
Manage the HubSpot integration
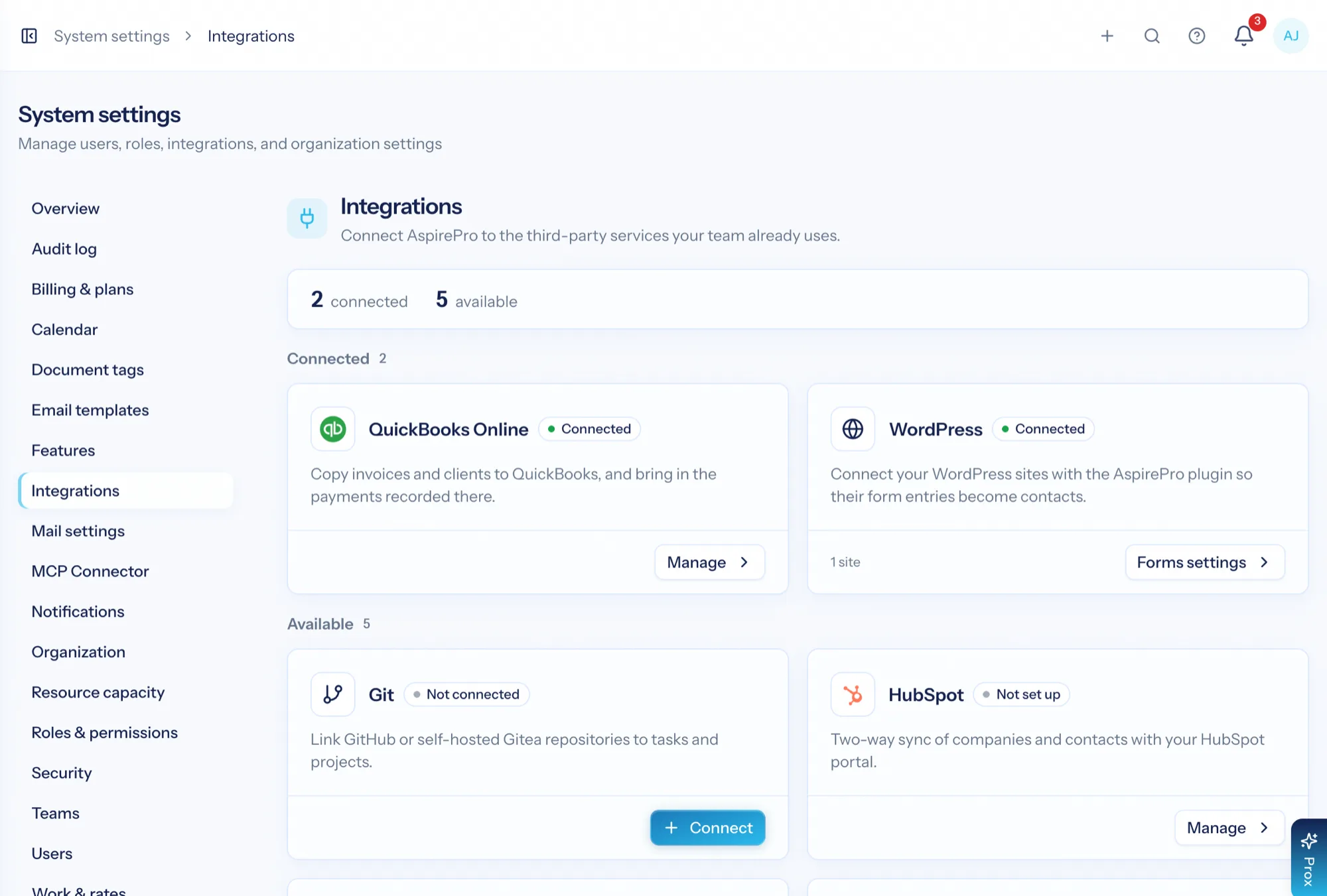point(1229,828)
